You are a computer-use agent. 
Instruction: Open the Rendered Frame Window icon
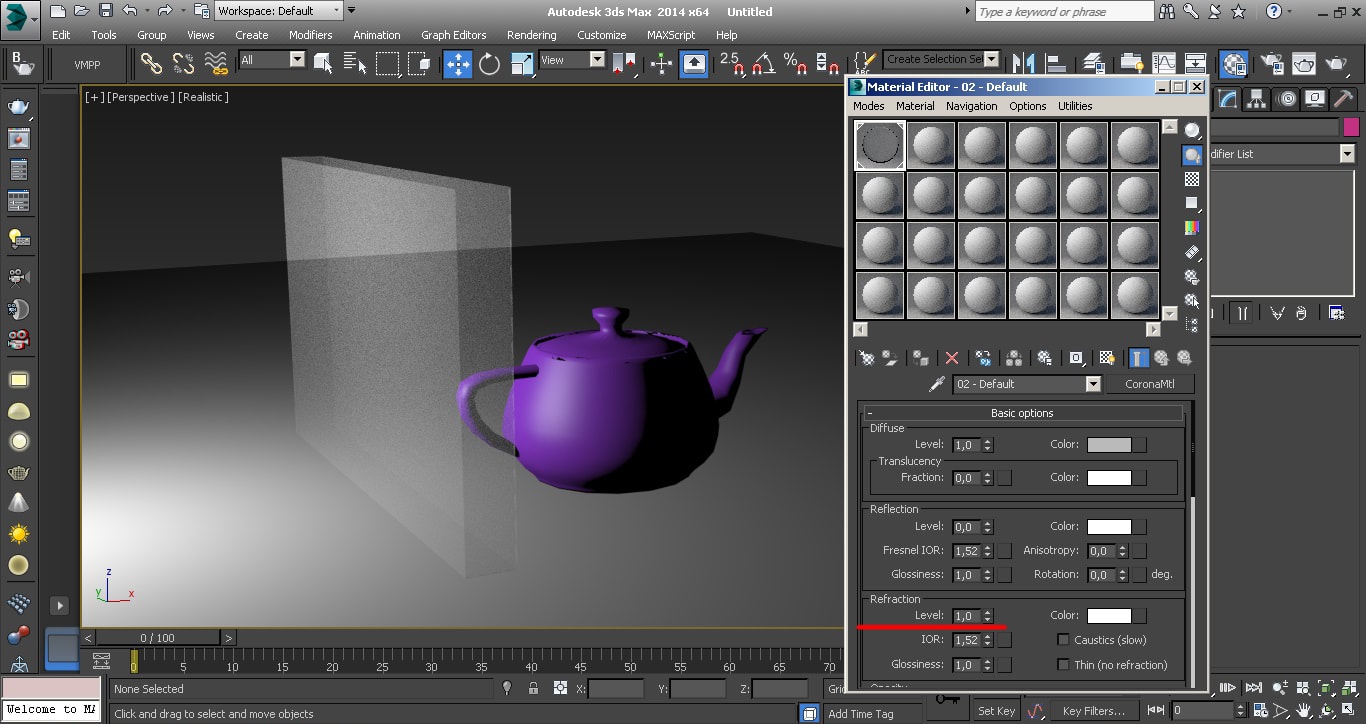click(x=1305, y=64)
